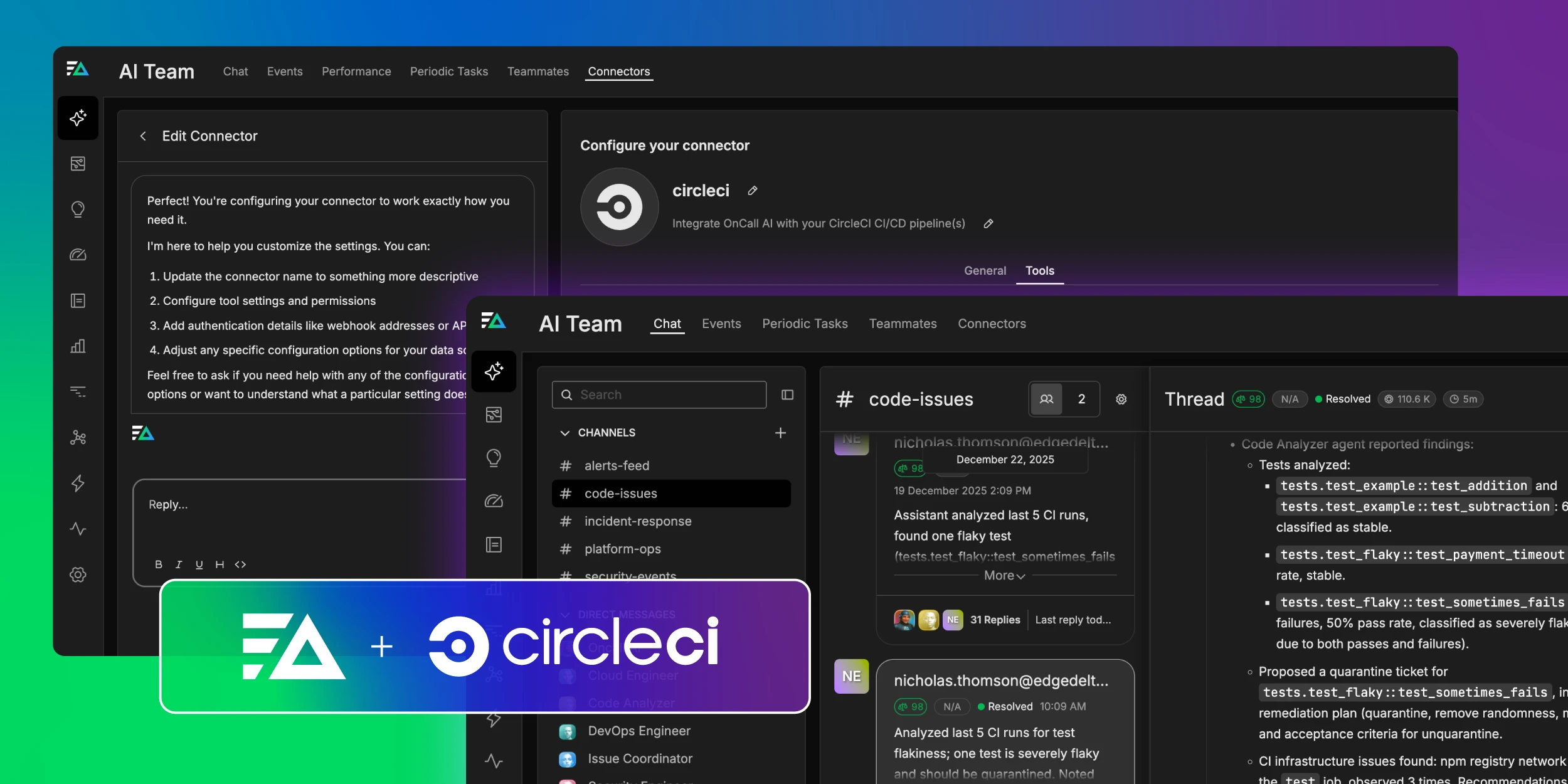Open the settings gear at the bottom of sidebar
This screenshot has height=784, width=1568.
click(x=78, y=574)
